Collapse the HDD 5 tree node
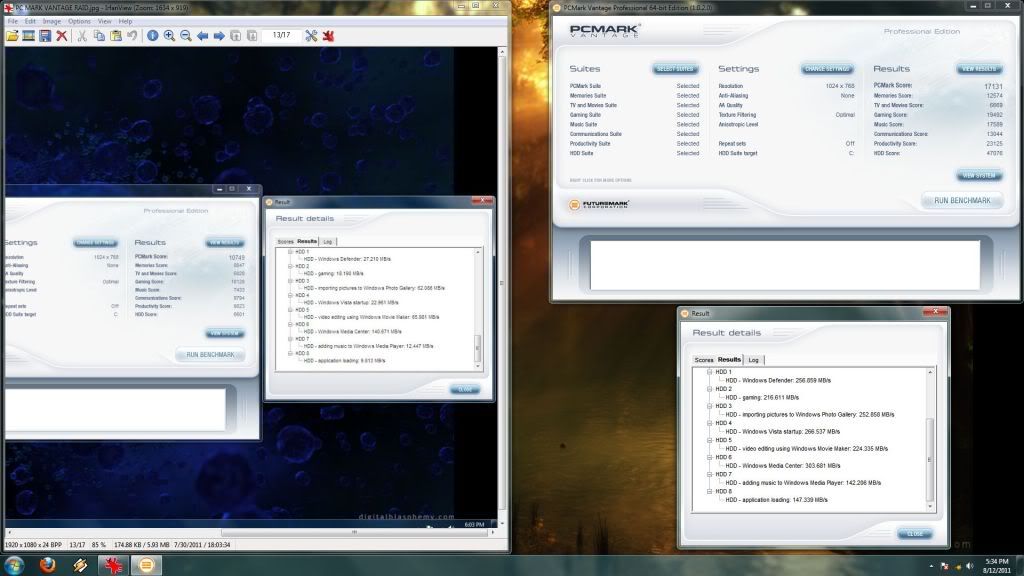Screen dimensions: 1024x576 click(709, 440)
